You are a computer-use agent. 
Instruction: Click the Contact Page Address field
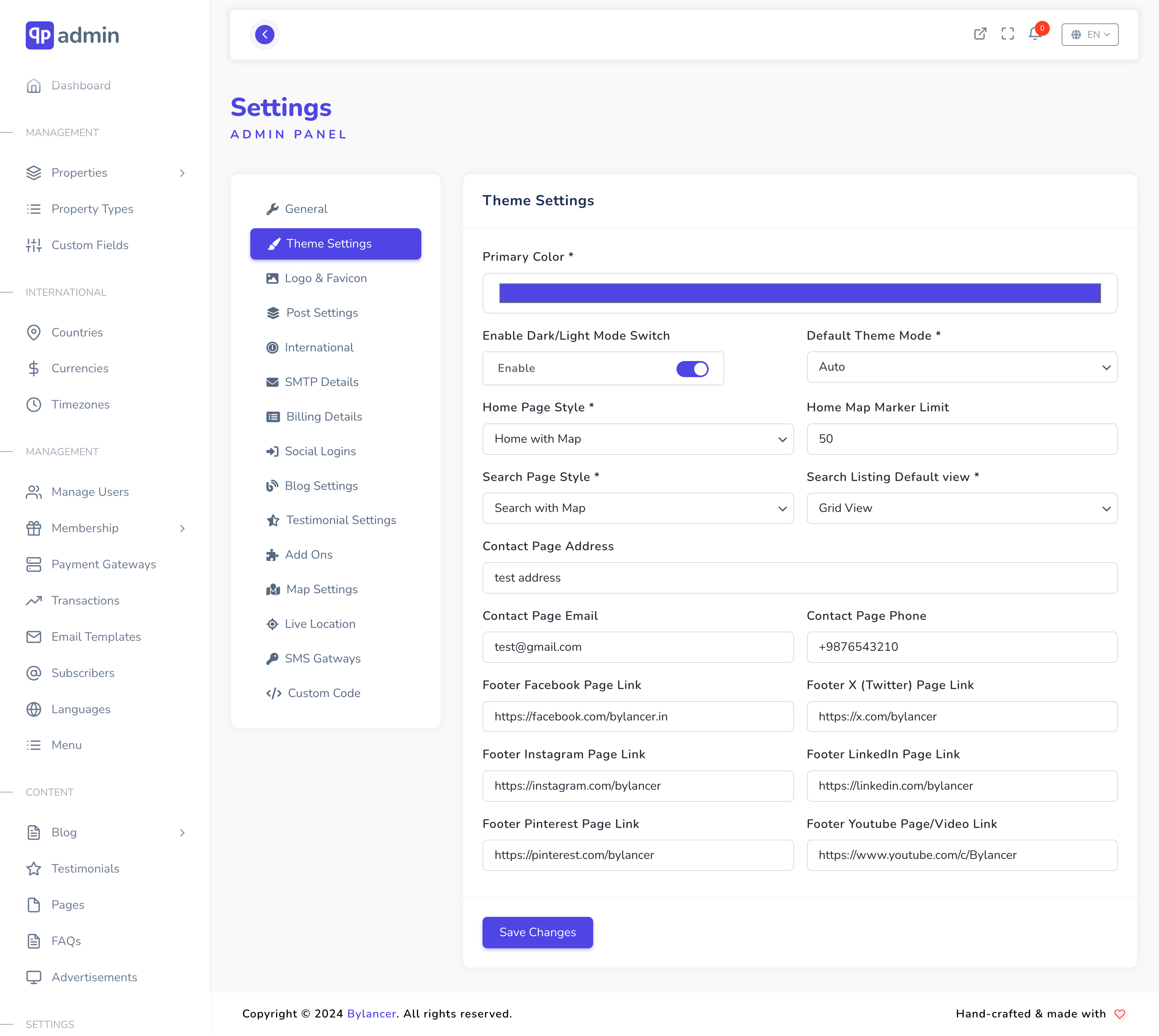(x=800, y=578)
